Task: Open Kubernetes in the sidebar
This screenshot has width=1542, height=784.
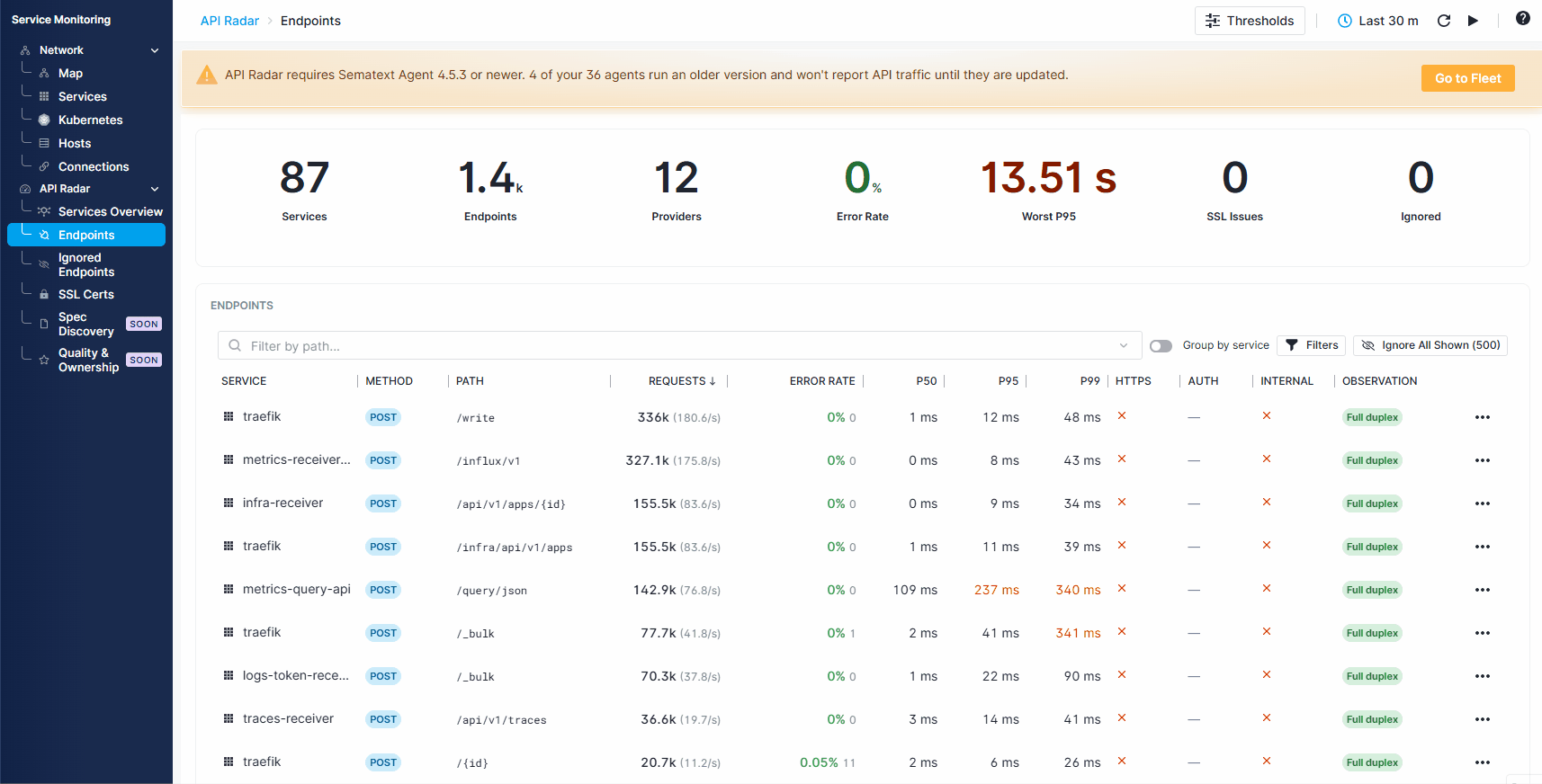Action: coord(90,120)
